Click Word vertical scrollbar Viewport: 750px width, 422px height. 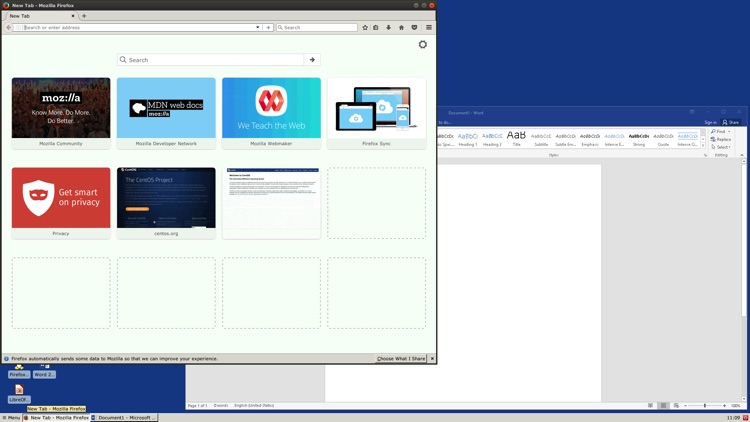tap(744, 280)
